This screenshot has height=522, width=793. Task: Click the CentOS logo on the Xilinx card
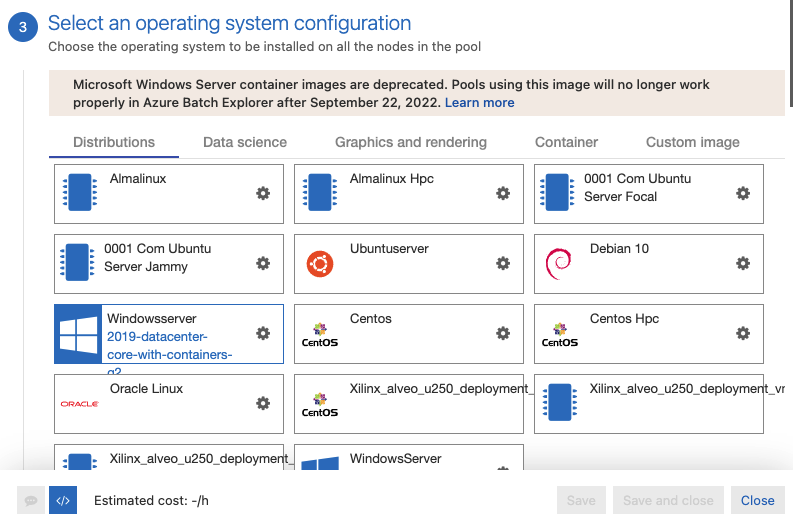(x=320, y=405)
